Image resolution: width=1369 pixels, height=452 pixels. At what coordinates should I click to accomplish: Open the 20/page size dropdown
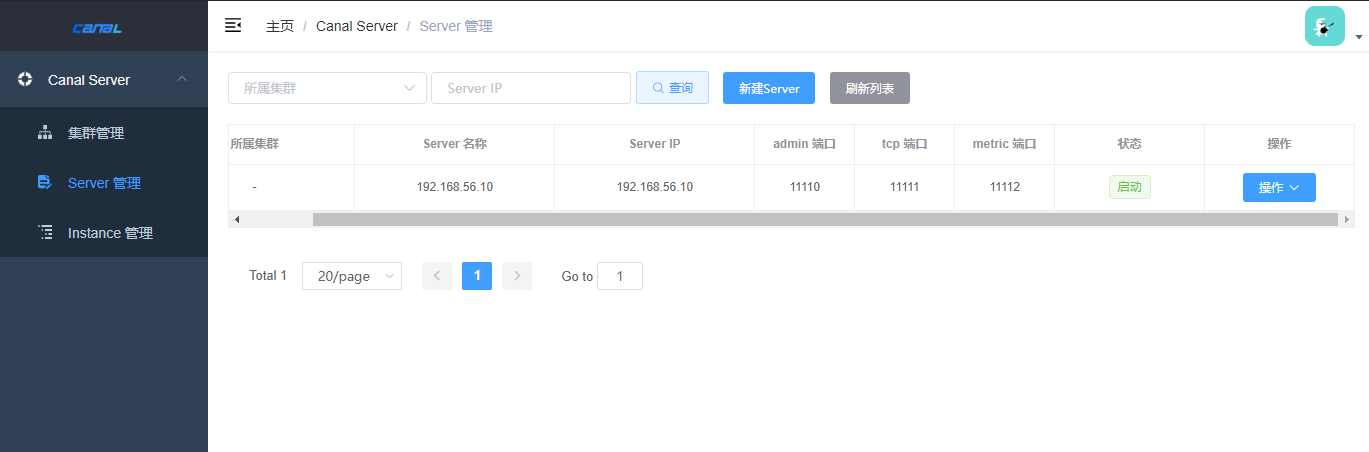(x=352, y=276)
